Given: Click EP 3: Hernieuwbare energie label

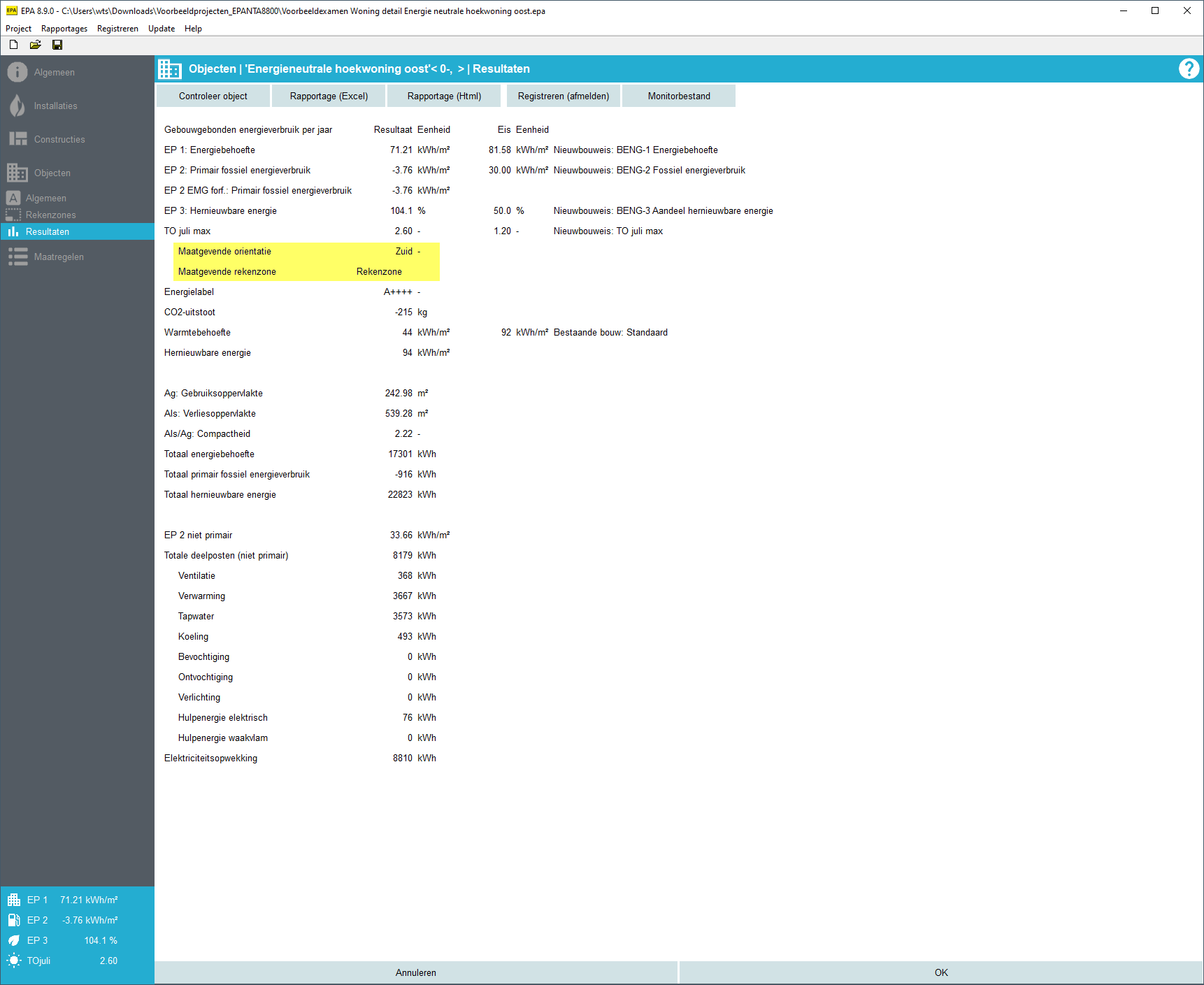Looking at the screenshot, I should (220, 210).
